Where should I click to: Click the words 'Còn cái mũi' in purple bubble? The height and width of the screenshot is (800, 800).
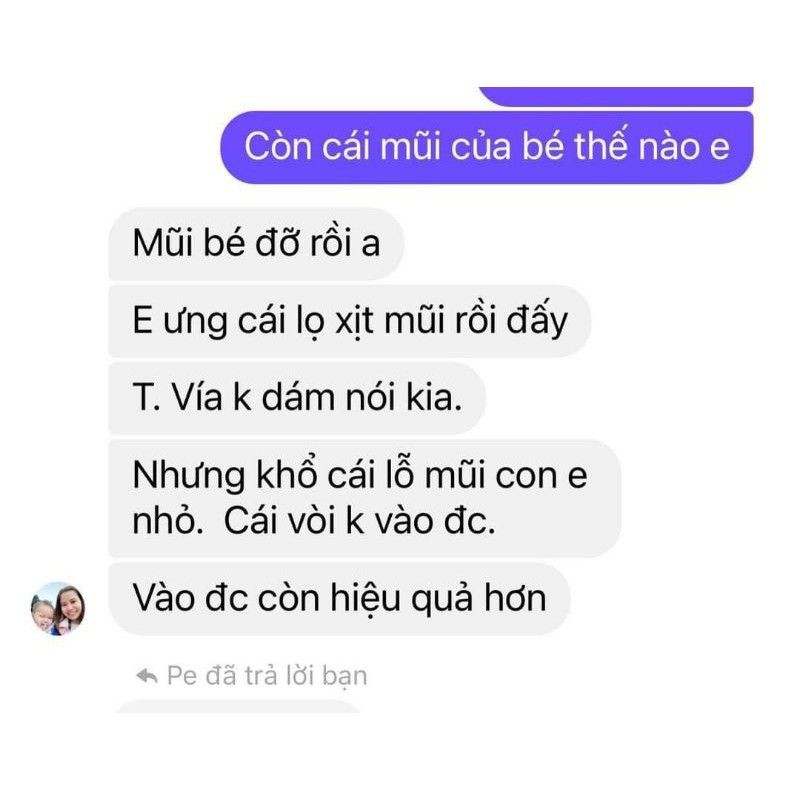click(x=342, y=146)
